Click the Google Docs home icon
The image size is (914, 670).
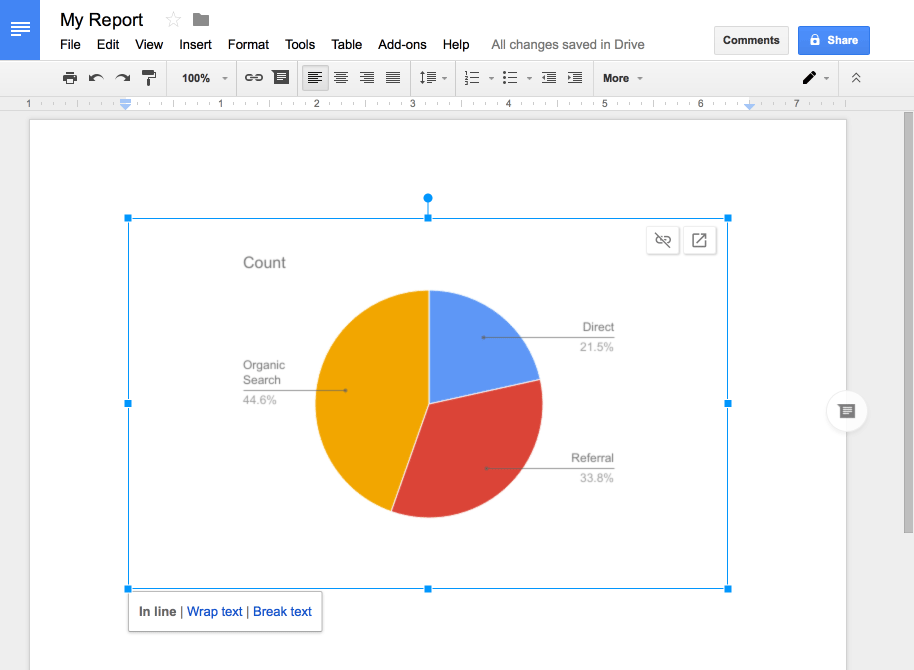(x=20, y=29)
